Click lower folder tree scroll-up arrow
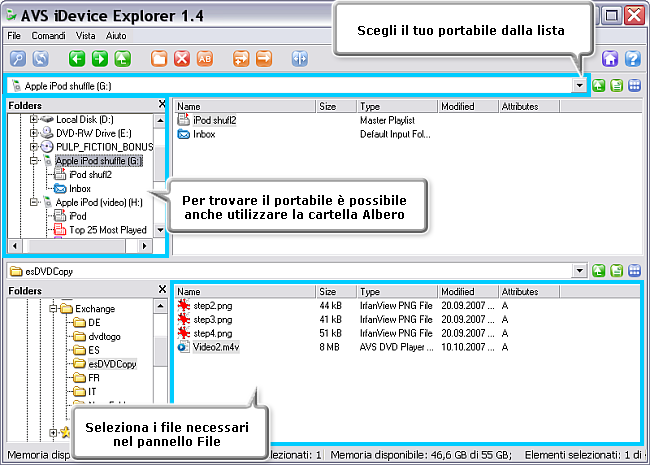 [x=160, y=306]
